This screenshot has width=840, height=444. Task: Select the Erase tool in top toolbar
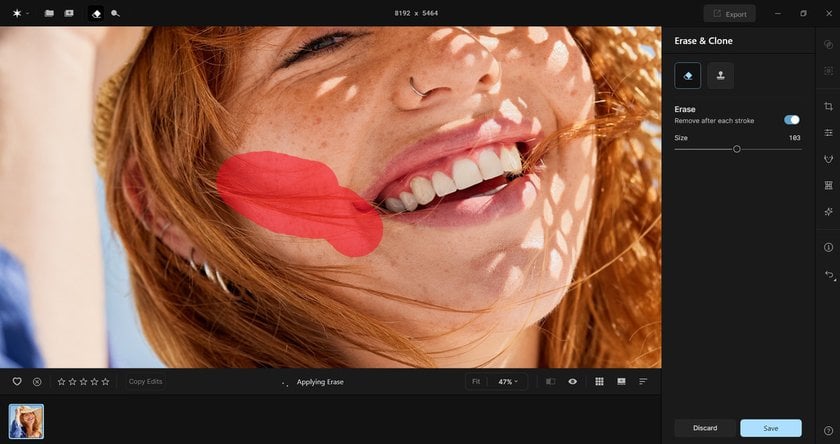96,13
